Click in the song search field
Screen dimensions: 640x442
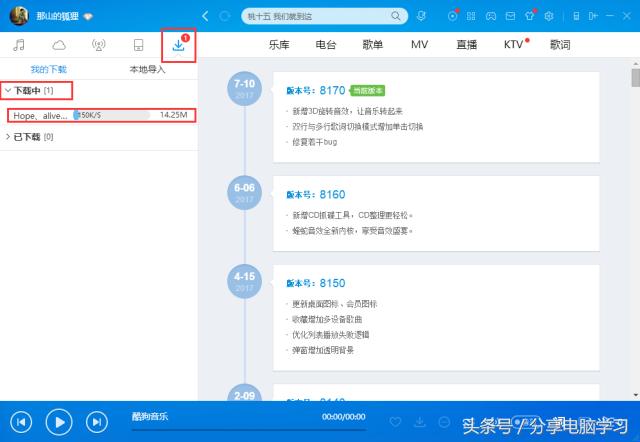tap(320, 16)
